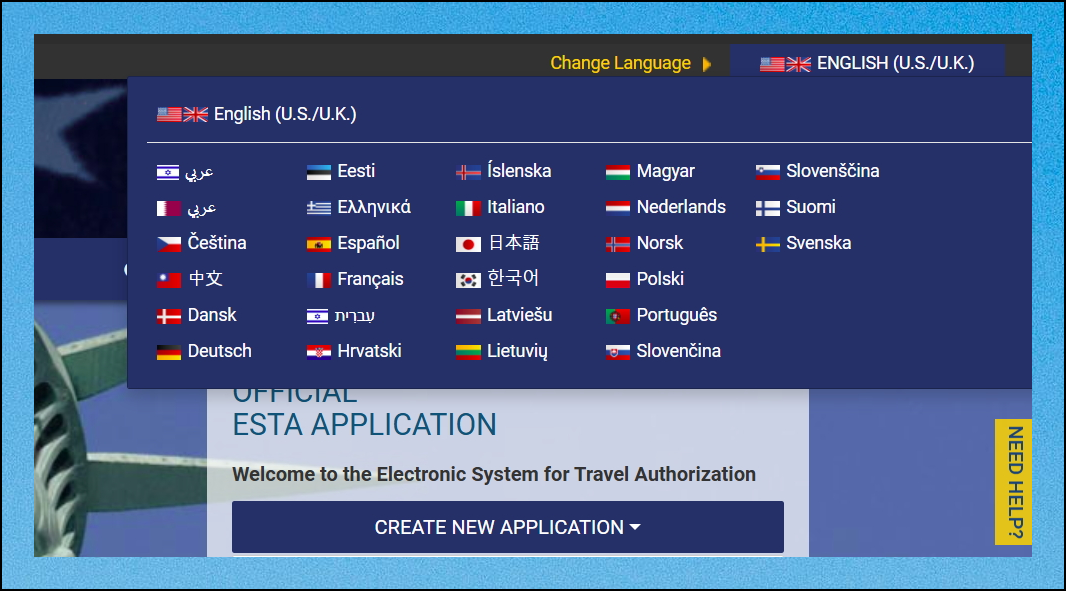Set language to Lietuvių
The width and height of the screenshot is (1066, 591).
(517, 351)
